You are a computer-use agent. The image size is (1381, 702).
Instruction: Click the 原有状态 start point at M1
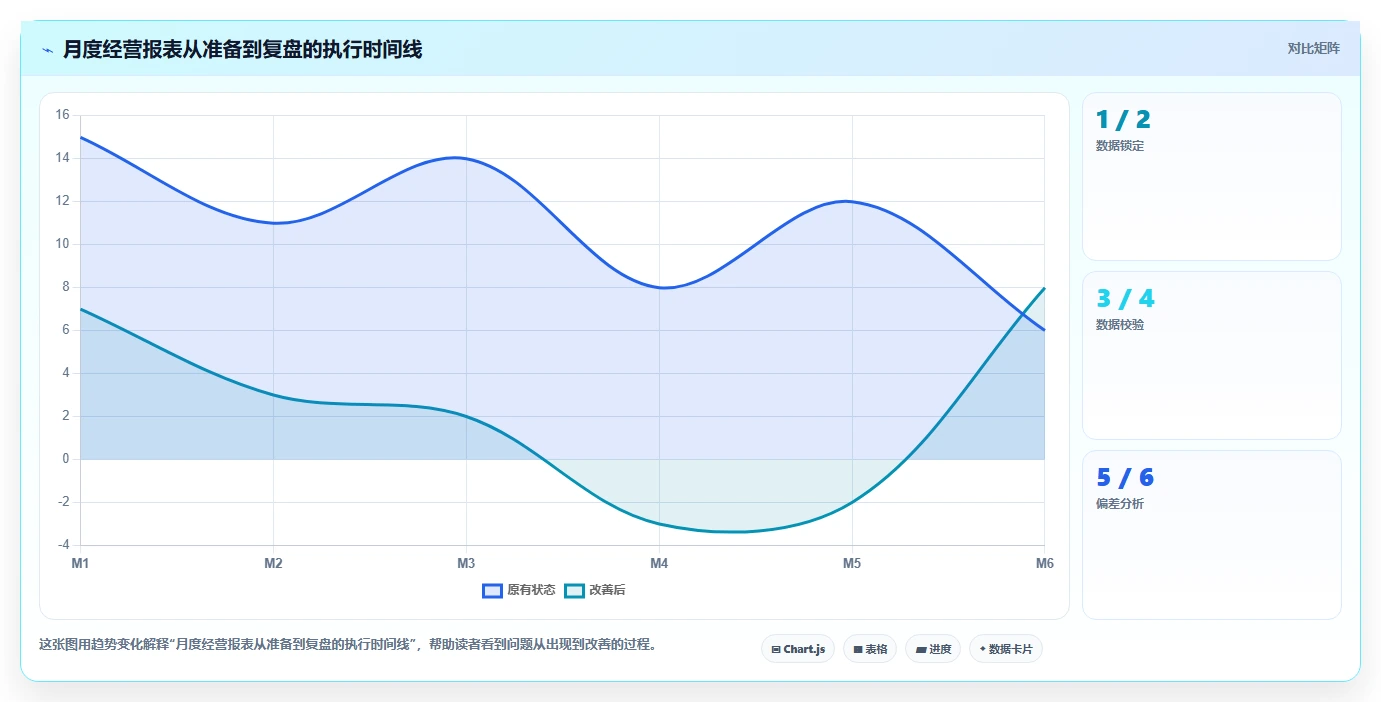(80, 137)
